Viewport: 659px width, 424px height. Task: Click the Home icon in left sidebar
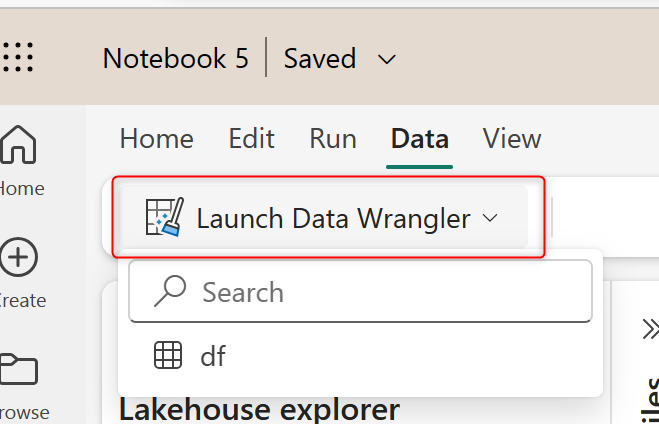coord(19,148)
